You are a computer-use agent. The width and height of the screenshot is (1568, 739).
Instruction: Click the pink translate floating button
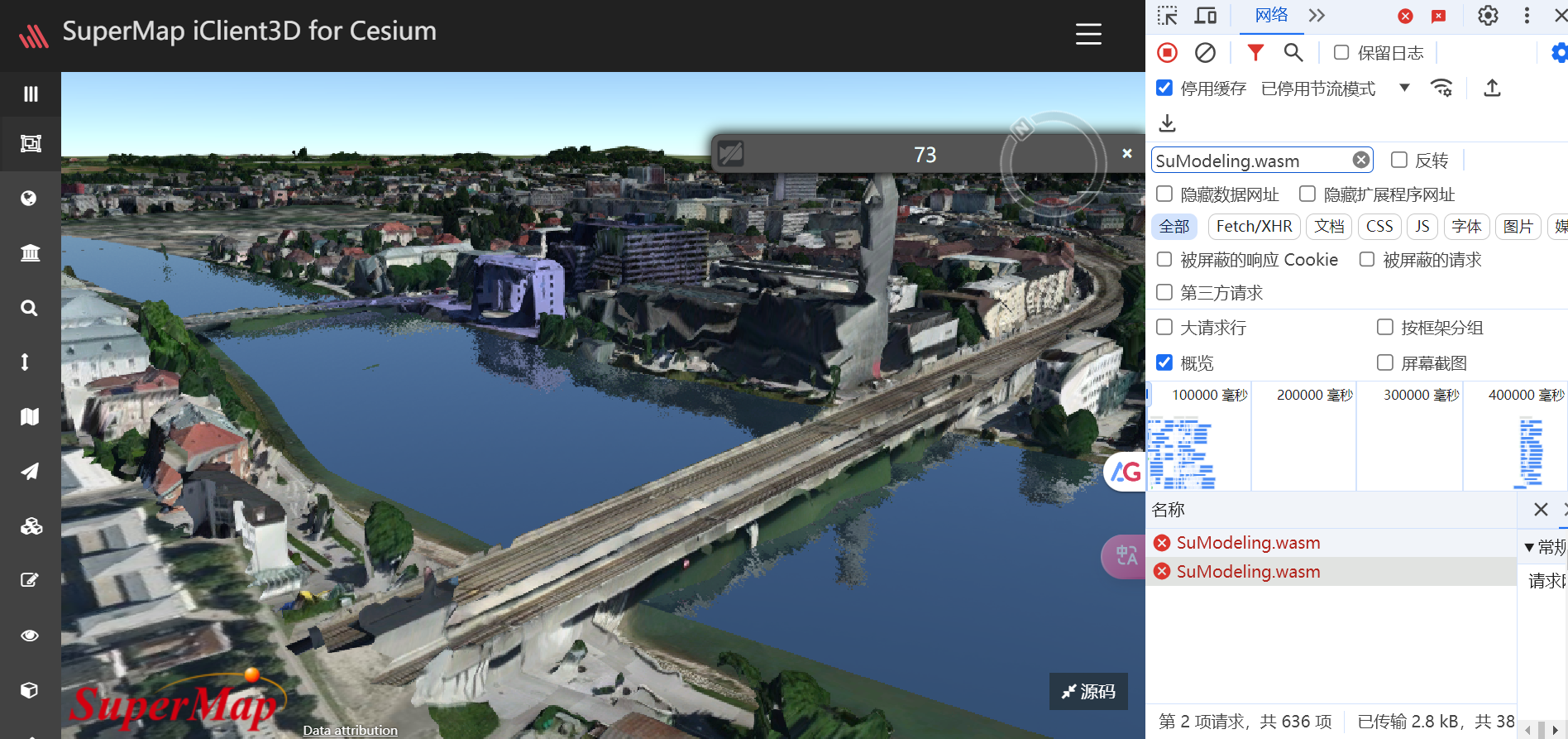pyautogui.click(x=1124, y=556)
